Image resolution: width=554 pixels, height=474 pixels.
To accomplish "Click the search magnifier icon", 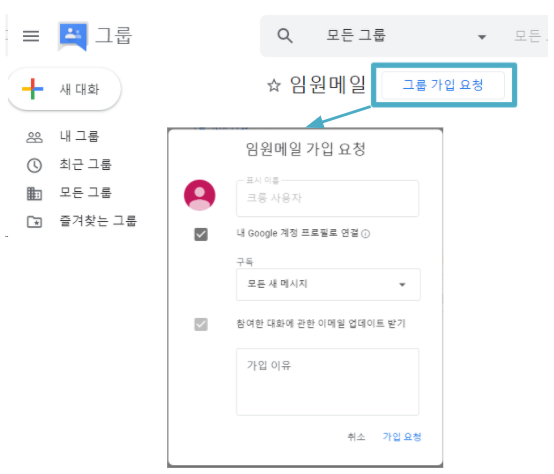I will click(x=285, y=36).
